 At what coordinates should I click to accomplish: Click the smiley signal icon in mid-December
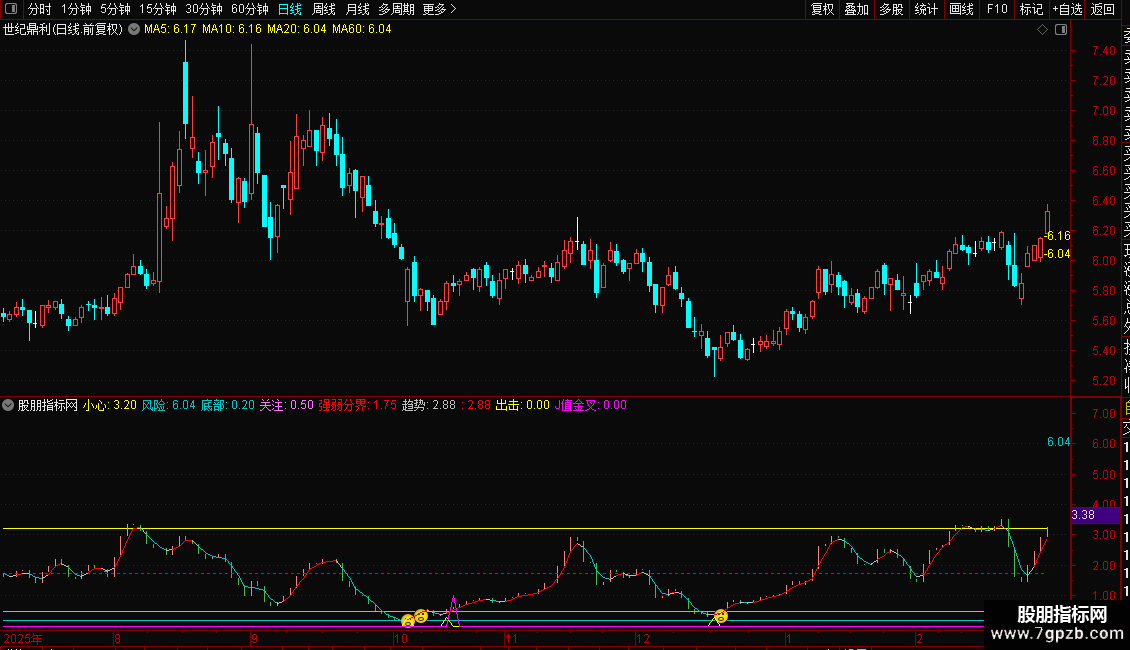point(720,616)
